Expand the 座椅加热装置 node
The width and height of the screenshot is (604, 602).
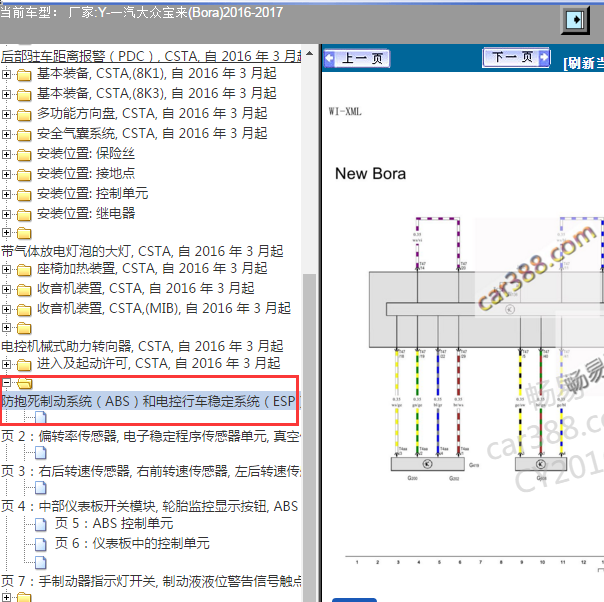coord(6,269)
